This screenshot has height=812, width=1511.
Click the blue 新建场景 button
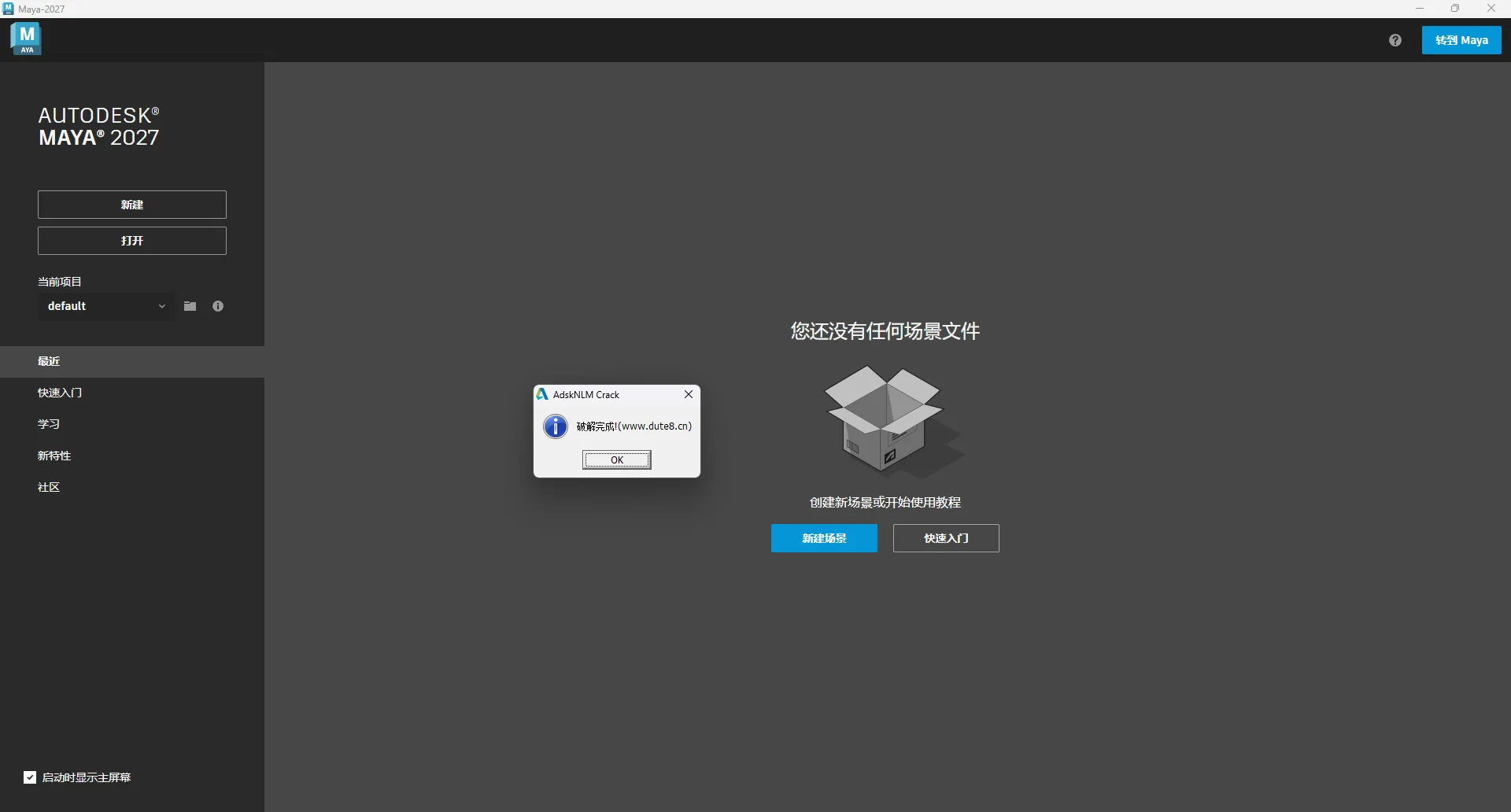[824, 538]
